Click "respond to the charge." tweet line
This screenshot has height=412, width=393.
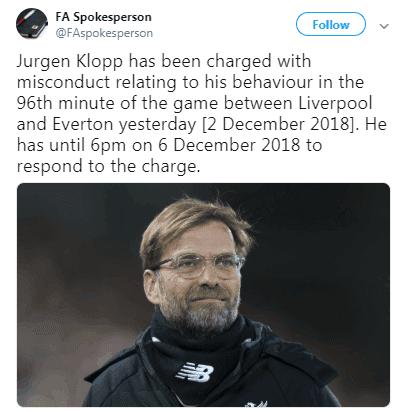[x=108, y=166]
